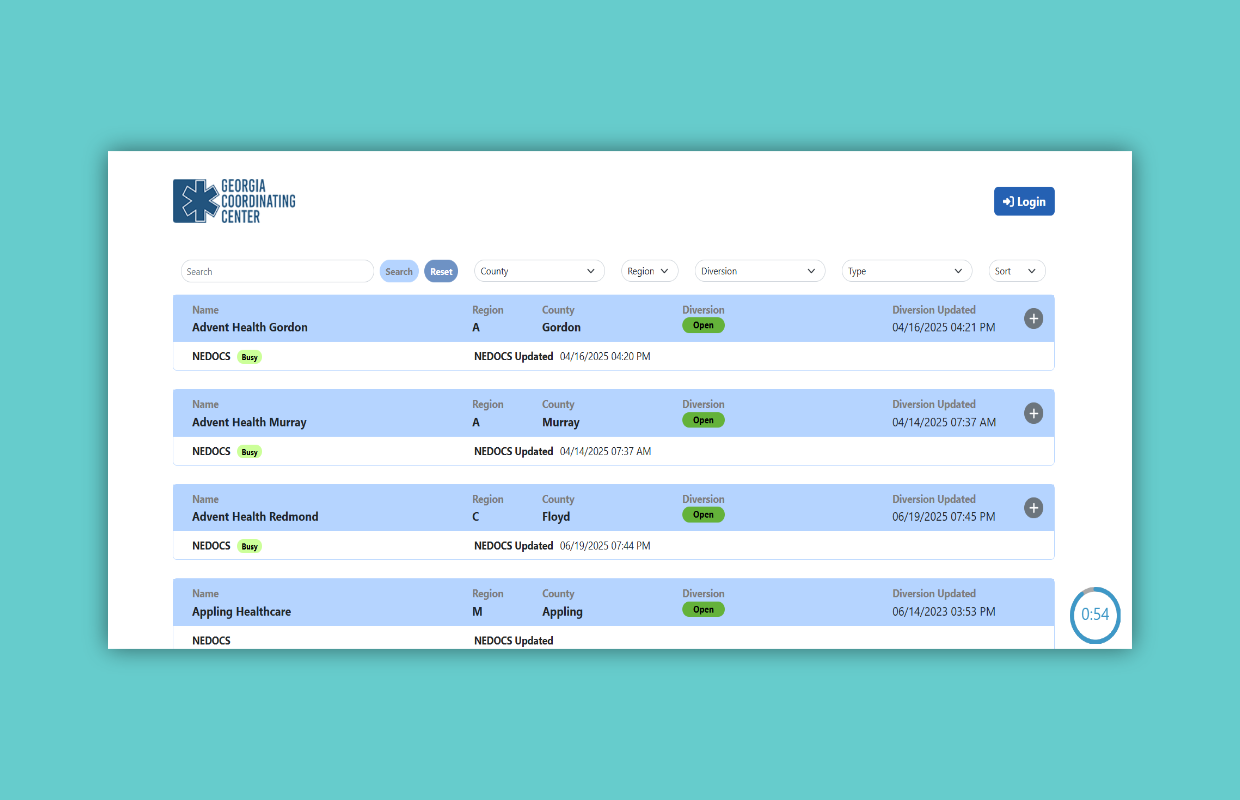Click Busy NEDOCS badge for Advent Health Redmond
The image size is (1240, 800).
(249, 547)
